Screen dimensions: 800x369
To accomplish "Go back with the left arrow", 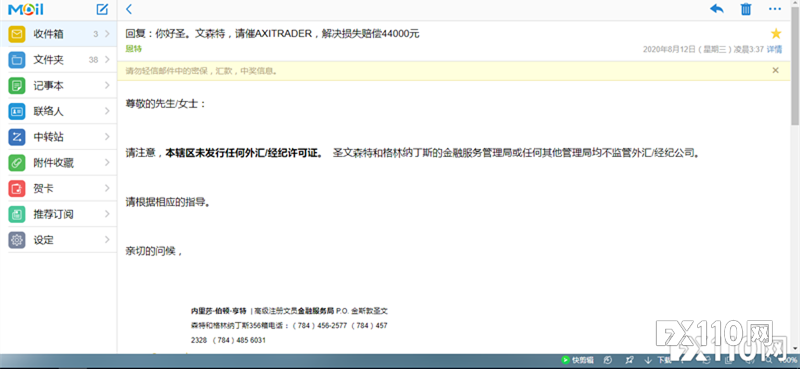I will [129, 9].
